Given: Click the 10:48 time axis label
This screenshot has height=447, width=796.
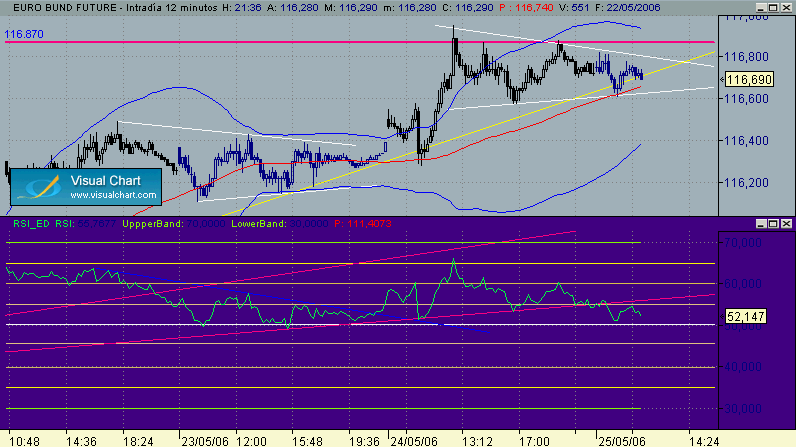Looking at the screenshot, I should pos(24,441).
